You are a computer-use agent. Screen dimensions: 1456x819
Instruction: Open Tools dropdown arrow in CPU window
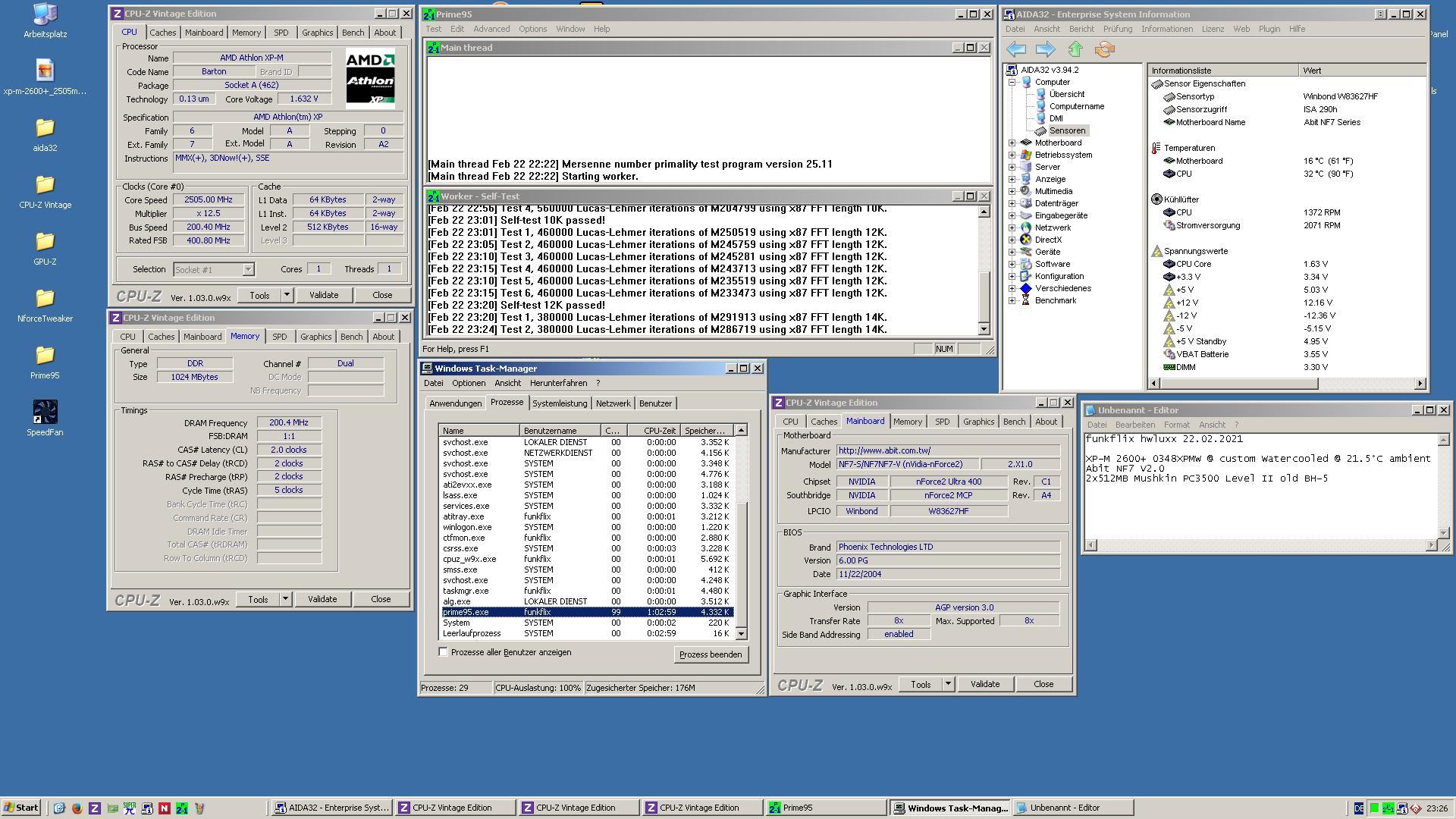point(287,295)
